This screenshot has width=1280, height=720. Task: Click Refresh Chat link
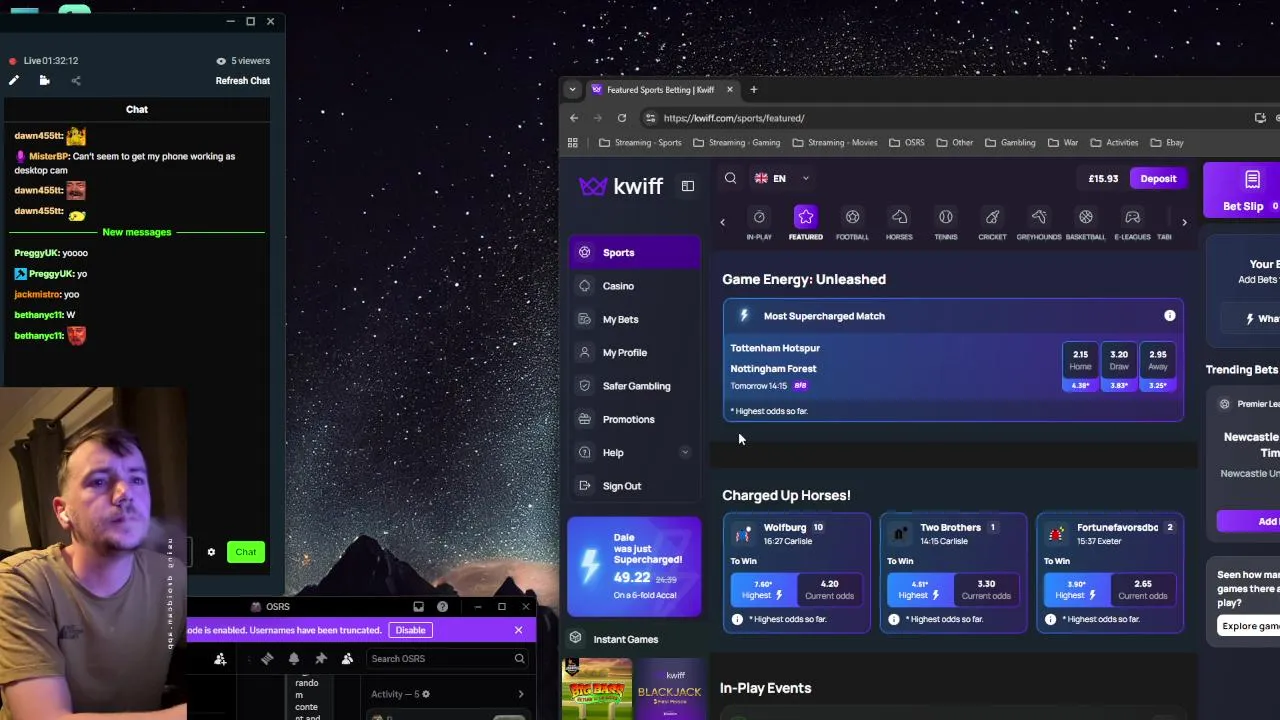(243, 81)
